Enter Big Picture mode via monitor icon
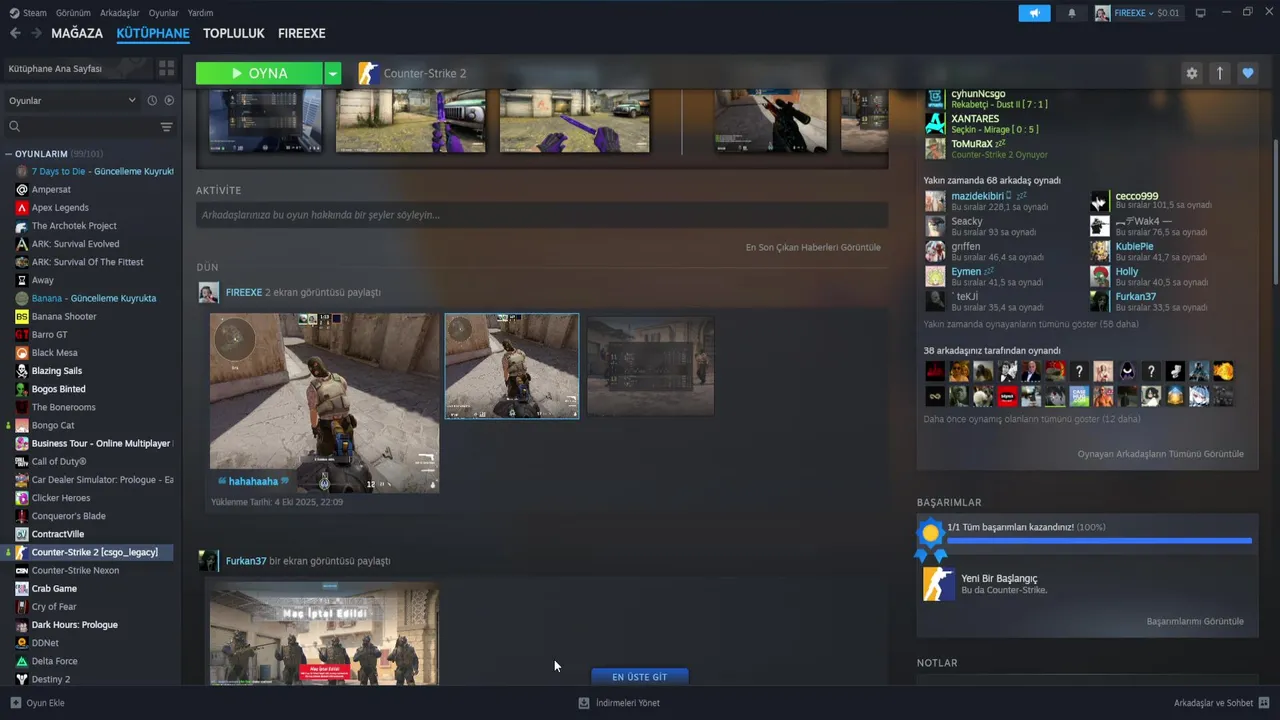The image size is (1280, 720). pos(1200,13)
